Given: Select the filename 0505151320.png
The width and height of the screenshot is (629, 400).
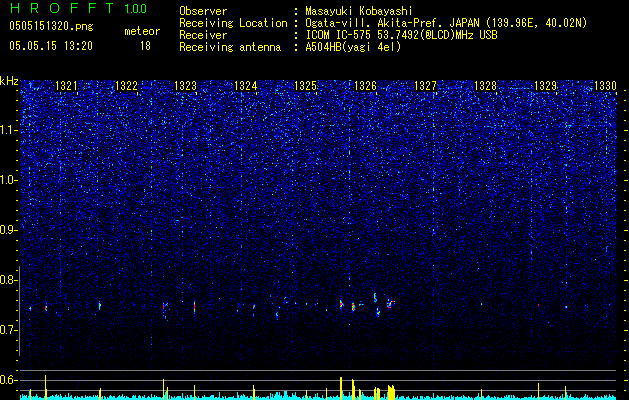Looking at the screenshot, I should (x=51, y=27).
